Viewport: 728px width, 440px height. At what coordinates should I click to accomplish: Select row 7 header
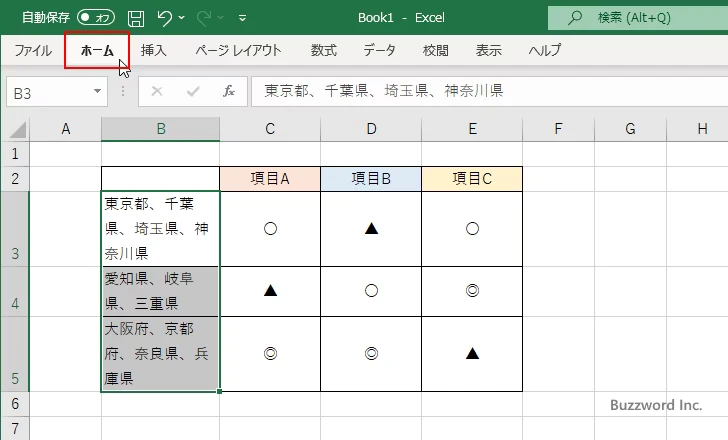coord(15,428)
